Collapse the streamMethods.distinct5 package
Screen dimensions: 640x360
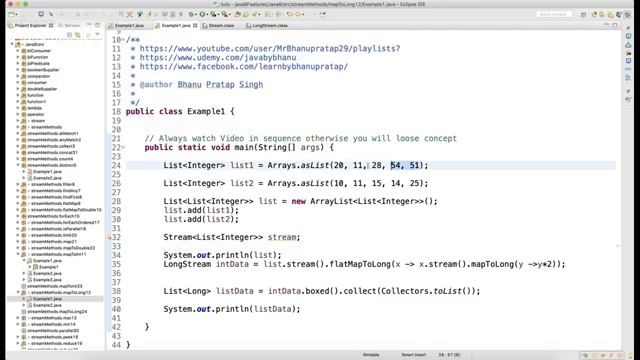tap(18, 165)
